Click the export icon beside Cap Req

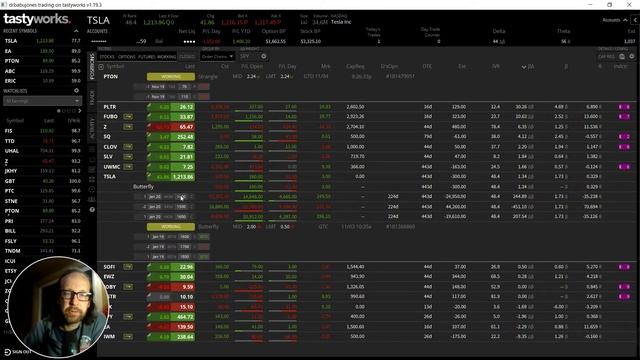(x=622, y=57)
